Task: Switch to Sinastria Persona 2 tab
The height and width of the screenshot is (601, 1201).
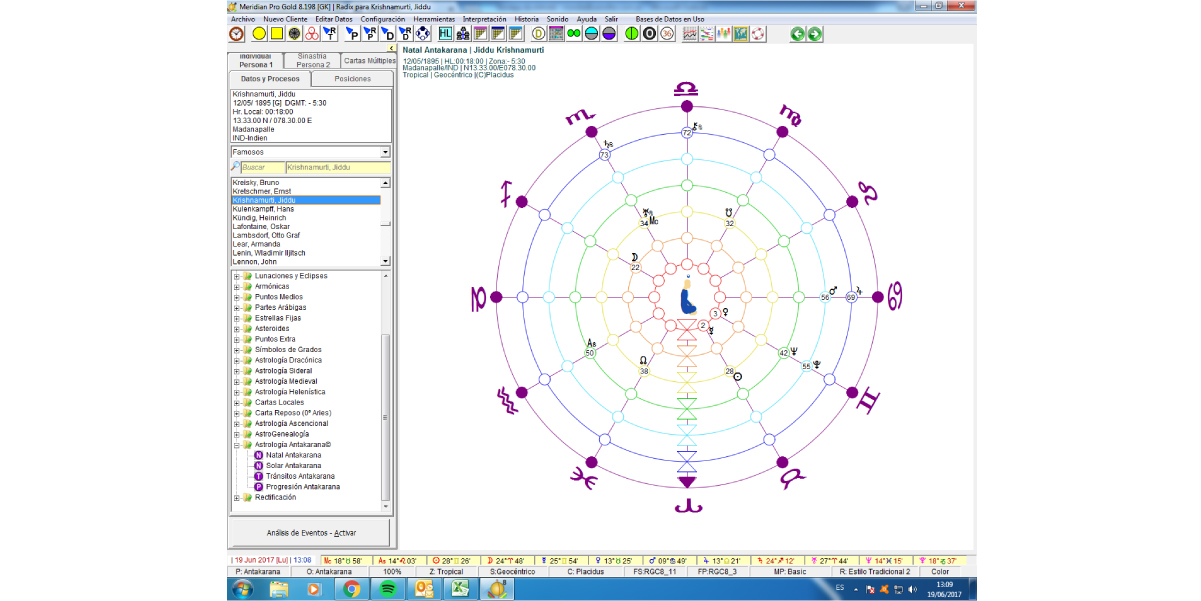Action: pyautogui.click(x=312, y=60)
